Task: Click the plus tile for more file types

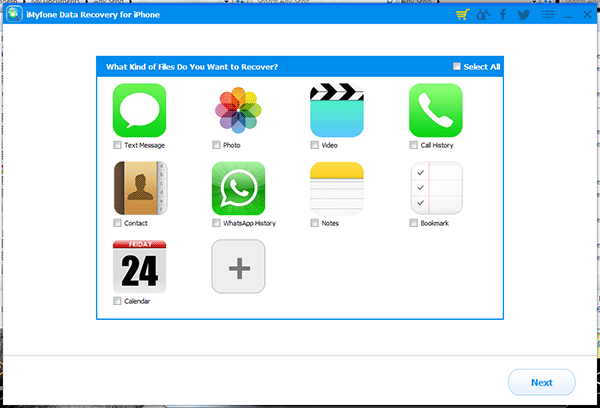Action: click(238, 266)
